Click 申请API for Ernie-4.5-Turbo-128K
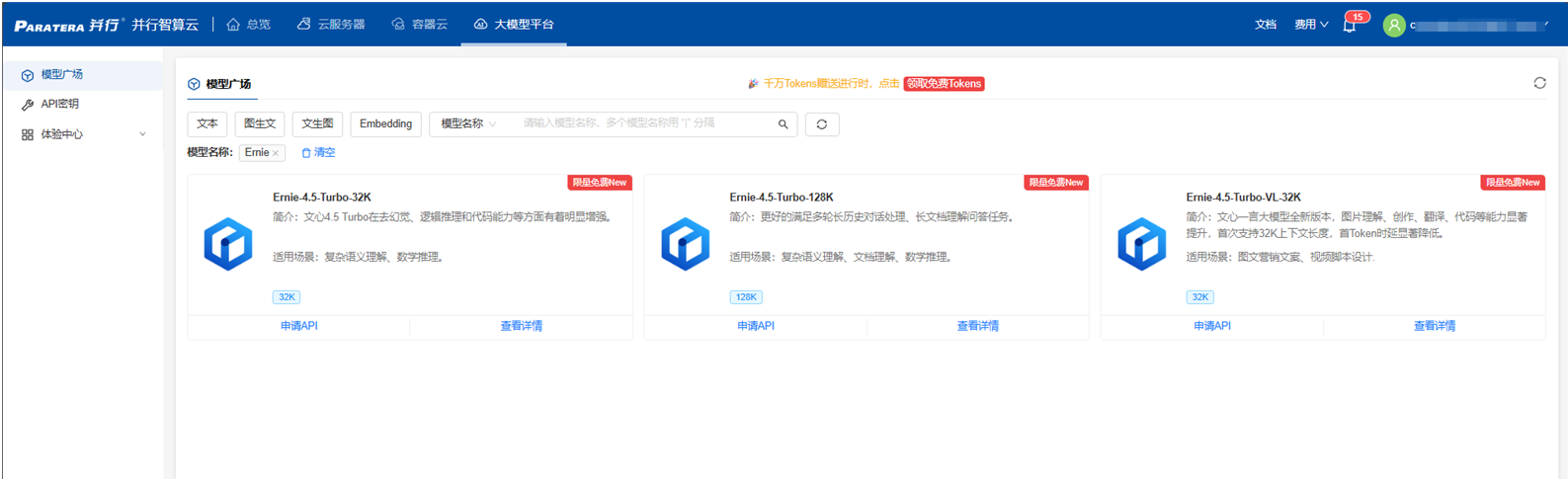1568x479 pixels. 755,326
